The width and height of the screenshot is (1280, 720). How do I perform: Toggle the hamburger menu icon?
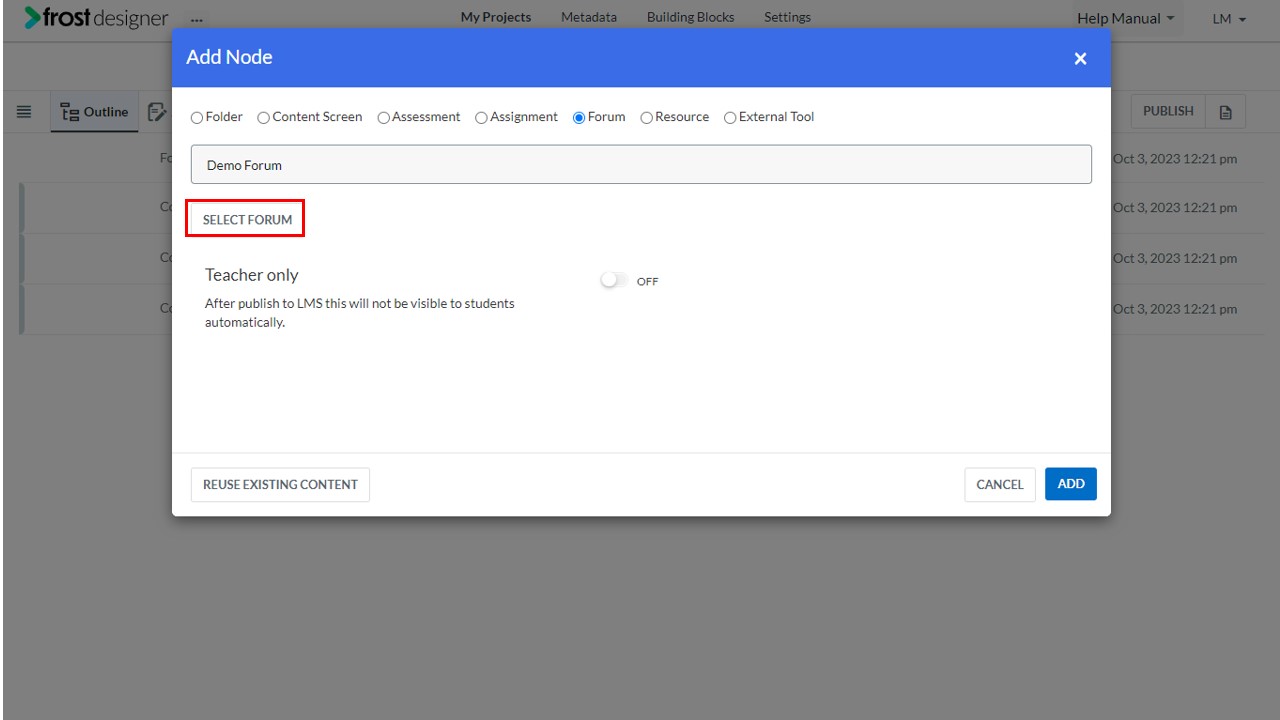[24, 112]
